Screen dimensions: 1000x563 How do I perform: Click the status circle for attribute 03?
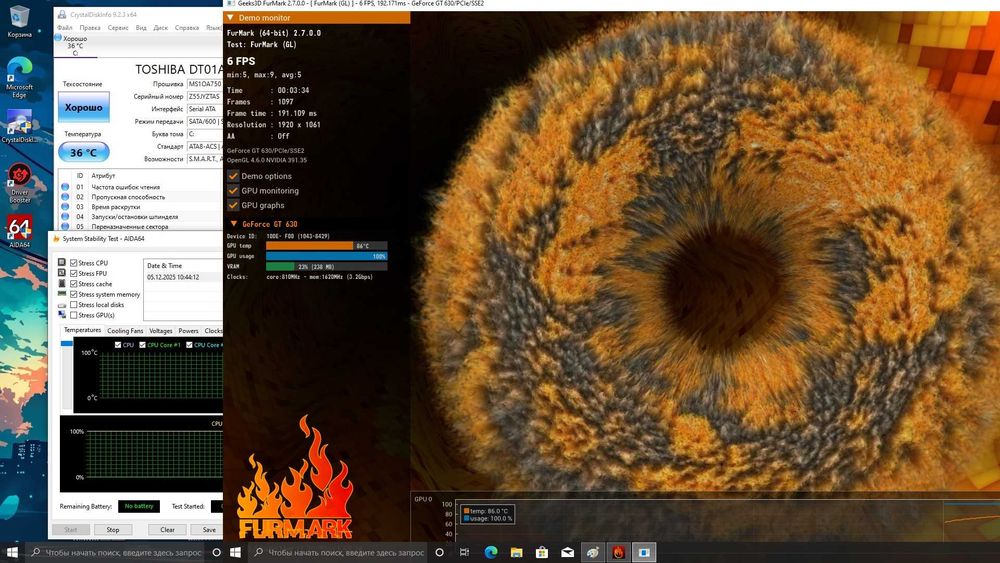click(x=65, y=207)
